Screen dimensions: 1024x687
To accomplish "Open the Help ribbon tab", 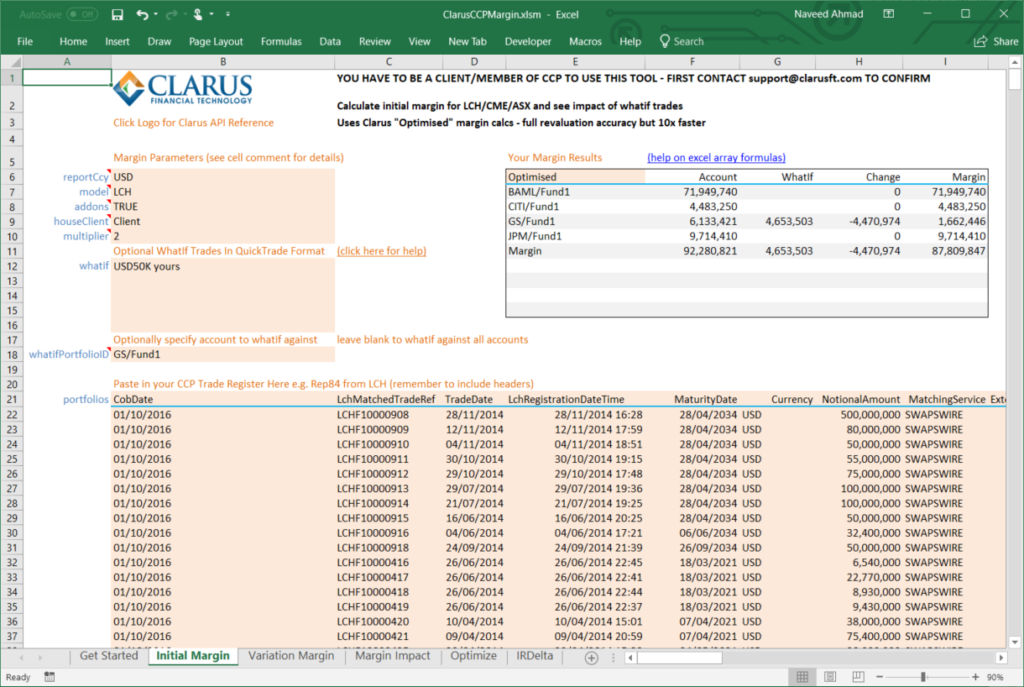I will tap(630, 41).
